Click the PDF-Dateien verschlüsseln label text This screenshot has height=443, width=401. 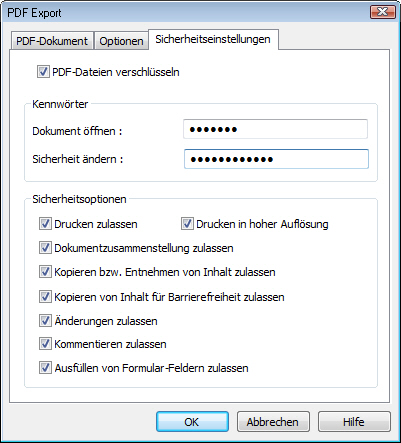tap(116, 72)
